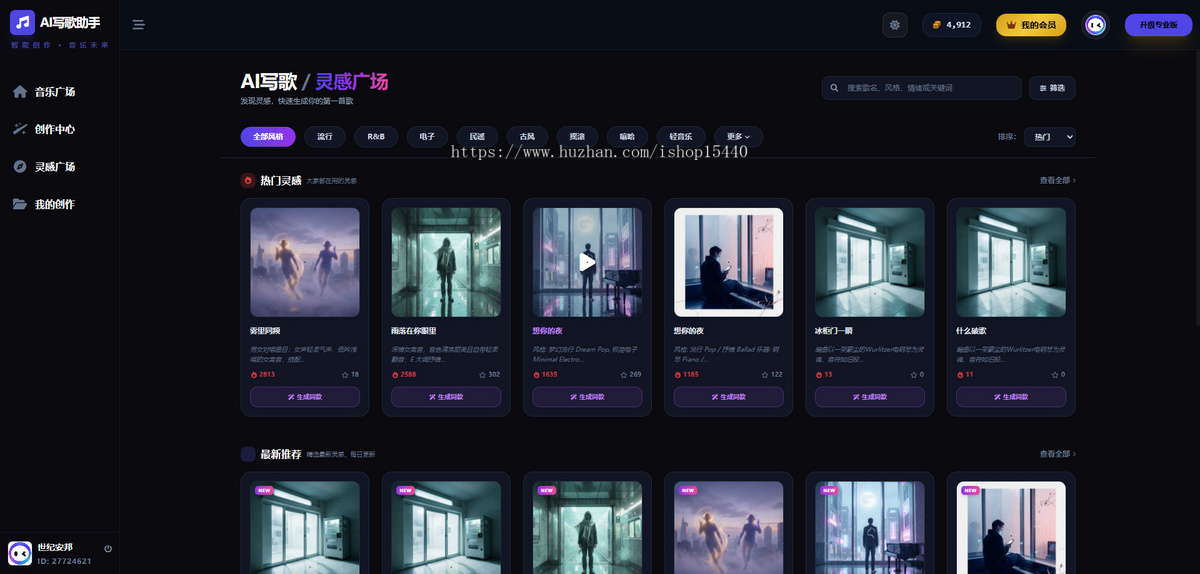Click the folder icon beside 我的创作

(x=20, y=204)
